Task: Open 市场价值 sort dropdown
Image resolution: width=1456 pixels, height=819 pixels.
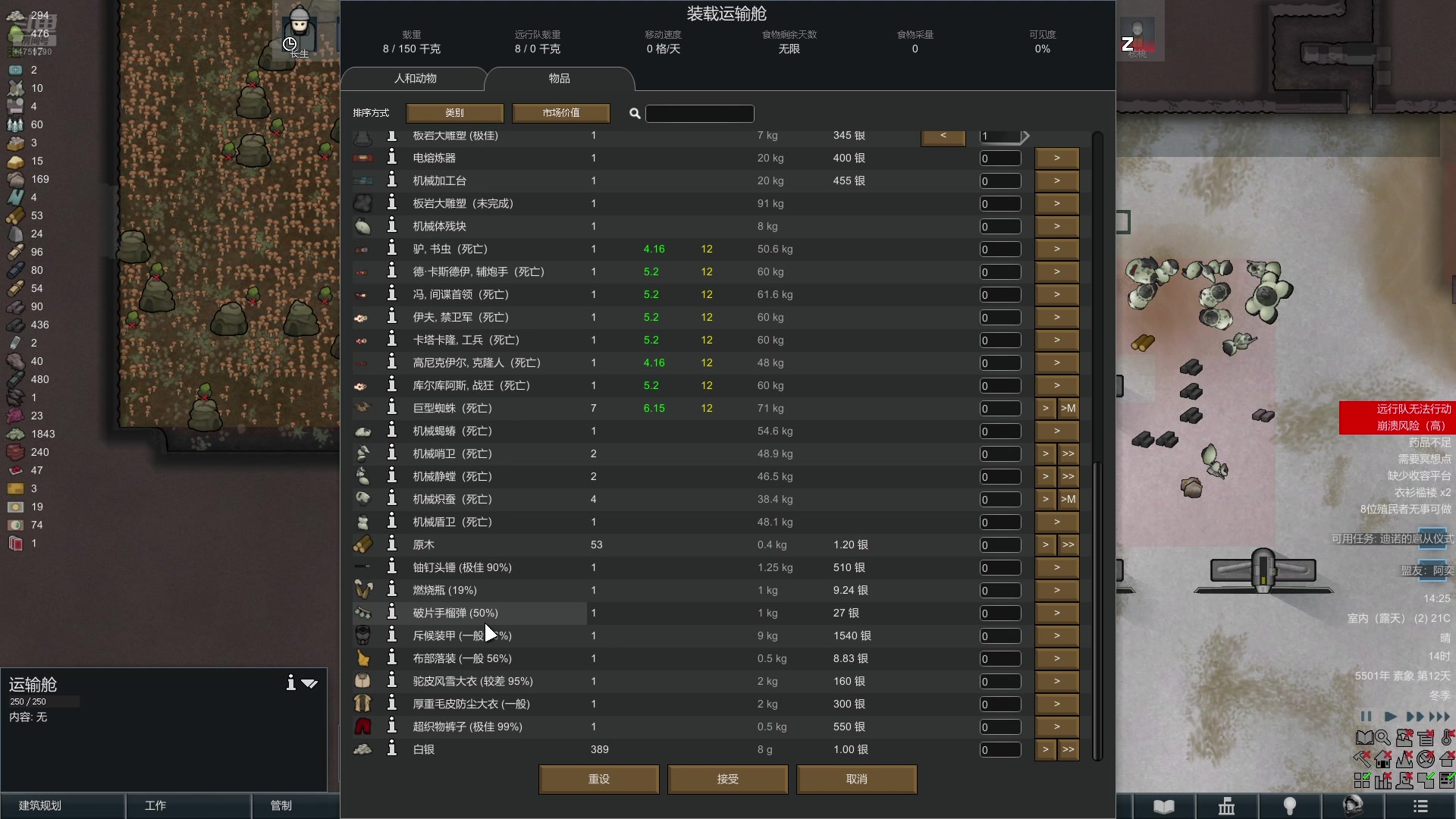Action: pyautogui.click(x=561, y=113)
